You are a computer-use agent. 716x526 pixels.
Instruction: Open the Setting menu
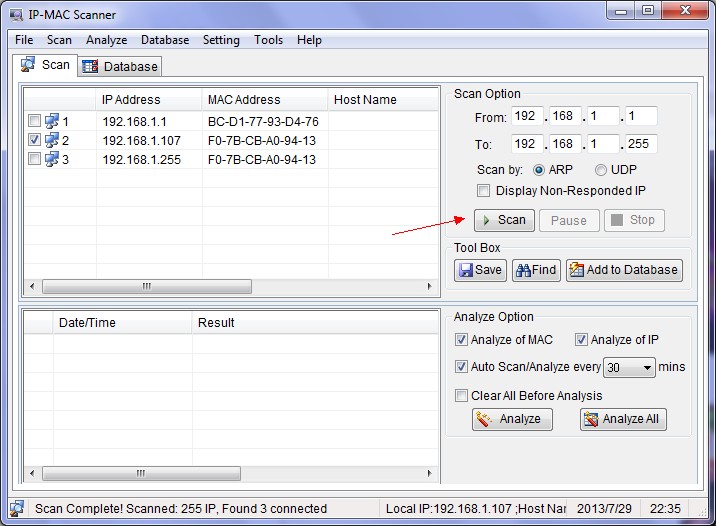[221, 40]
